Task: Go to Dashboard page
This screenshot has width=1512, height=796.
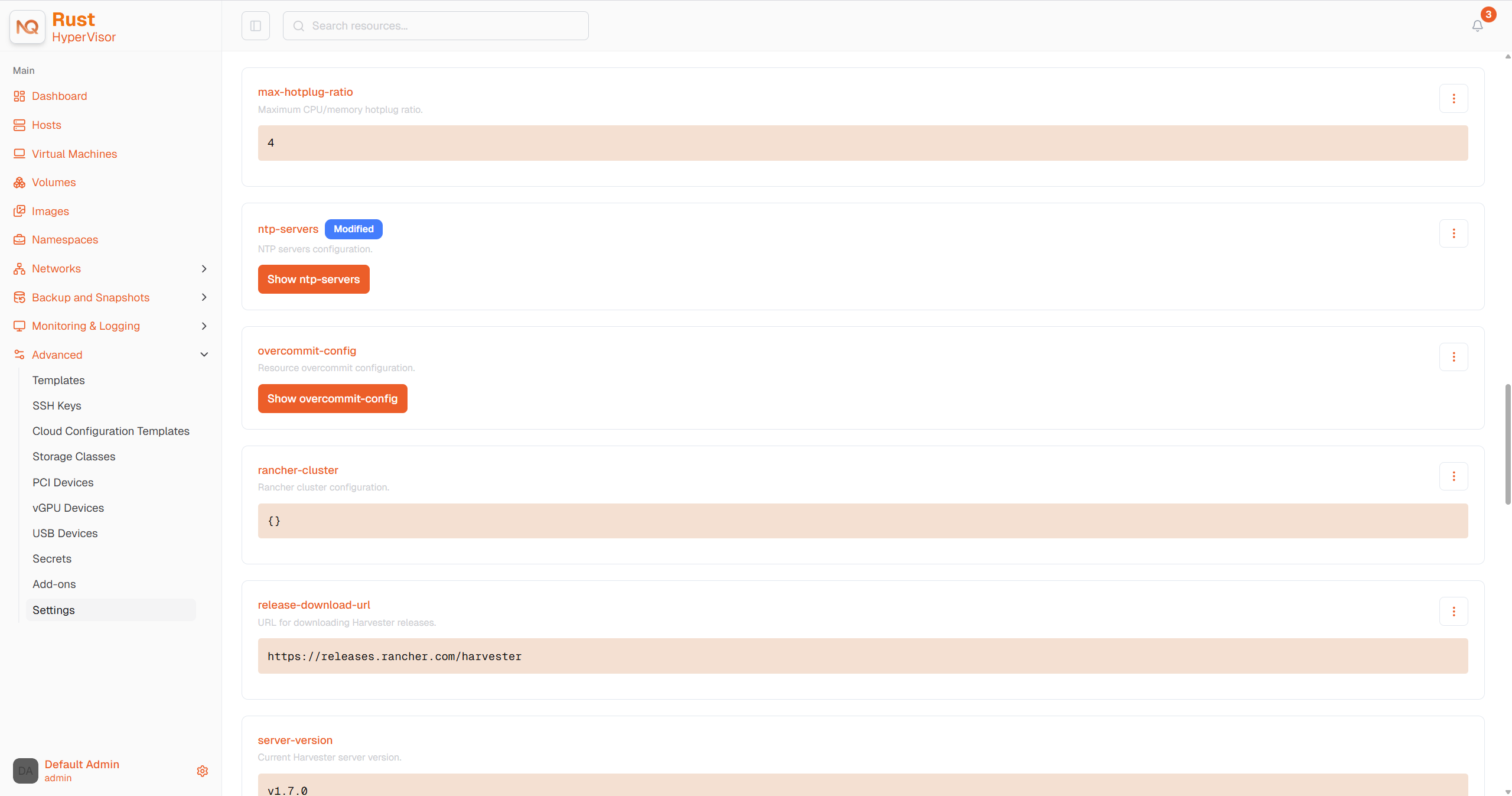Action: click(59, 96)
